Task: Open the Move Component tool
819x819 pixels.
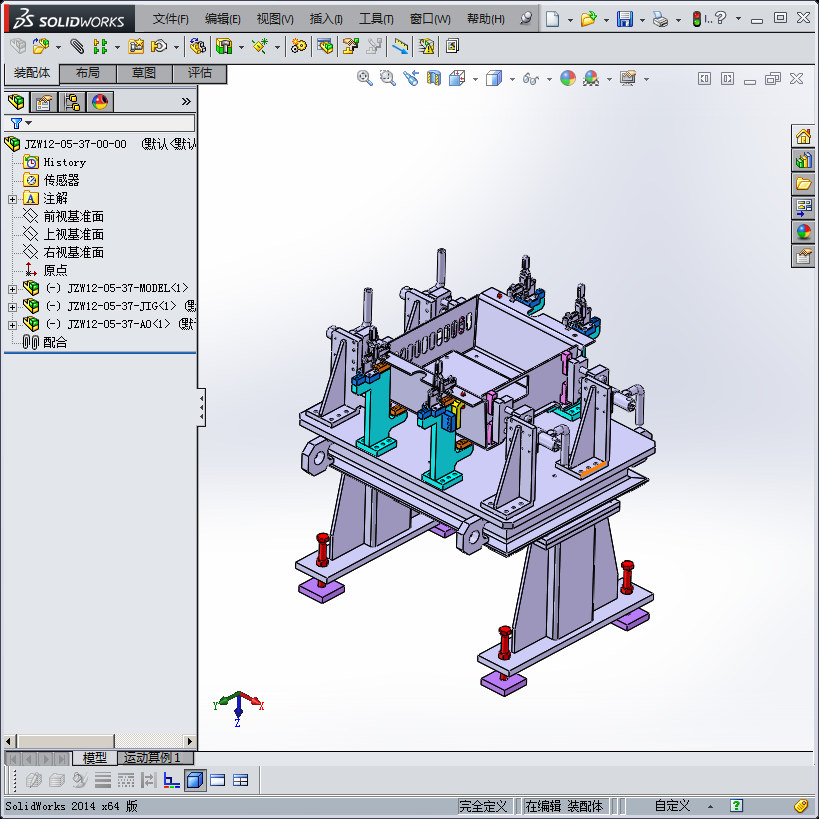Action: [x=159, y=46]
